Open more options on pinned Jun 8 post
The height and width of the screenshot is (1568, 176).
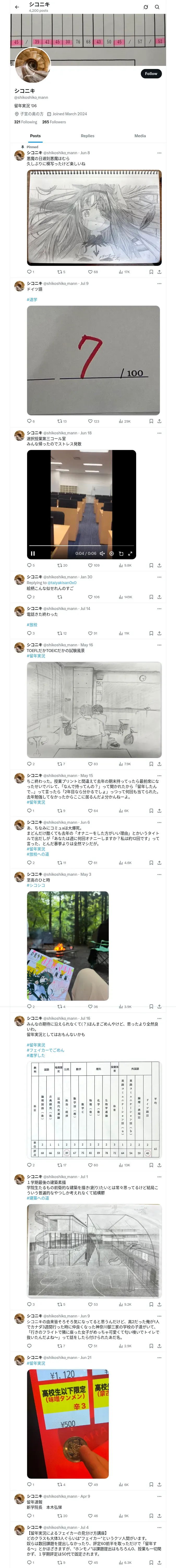(x=159, y=153)
